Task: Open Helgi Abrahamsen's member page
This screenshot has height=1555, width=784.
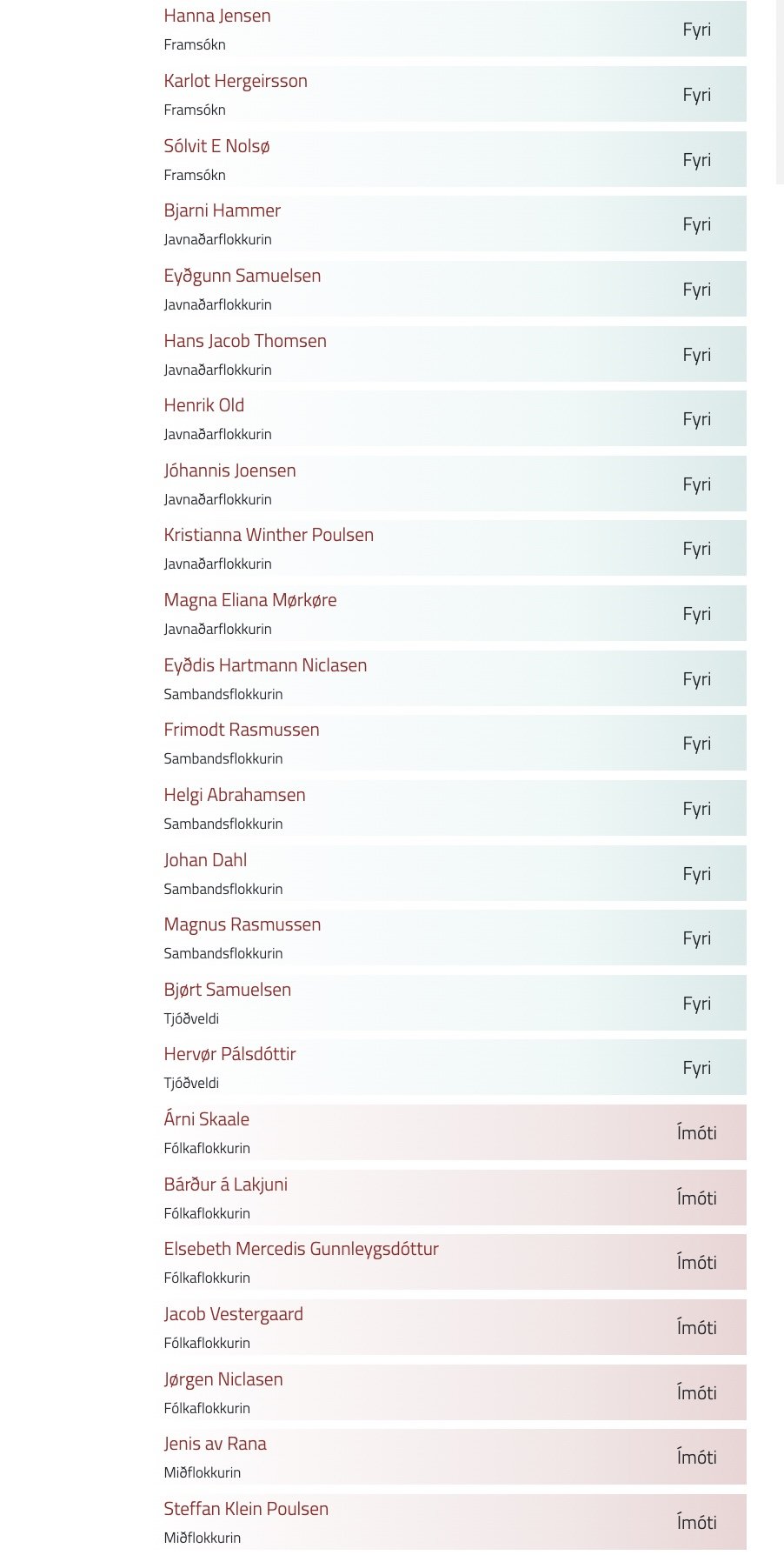Action: [235, 795]
